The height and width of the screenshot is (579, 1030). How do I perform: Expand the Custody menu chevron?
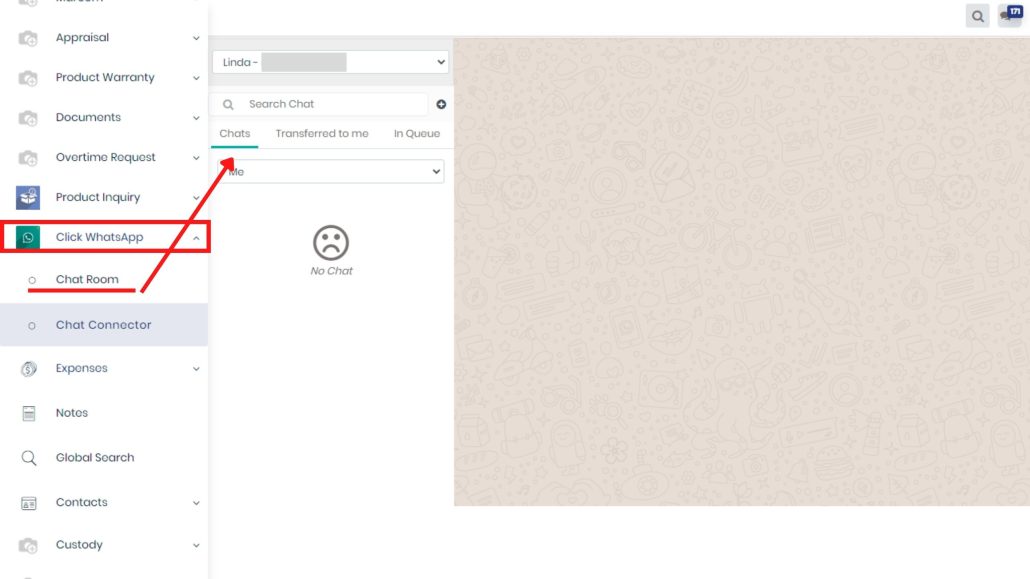point(196,545)
